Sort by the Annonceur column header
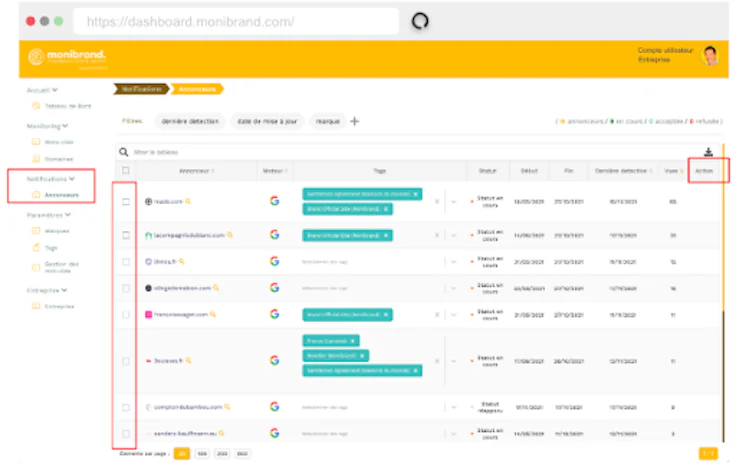This screenshot has height=467, width=736. [196, 171]
